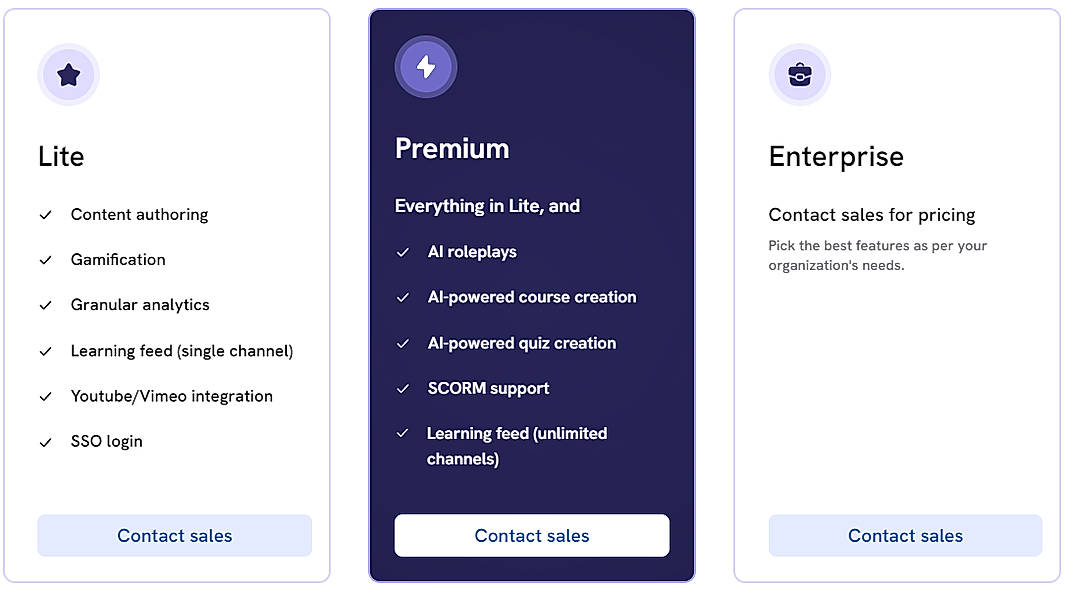Click Contact sales for the Enterprise plan
Image resolution: width=1070 pixels, height=591 pixels.
(x=905, y=535)
